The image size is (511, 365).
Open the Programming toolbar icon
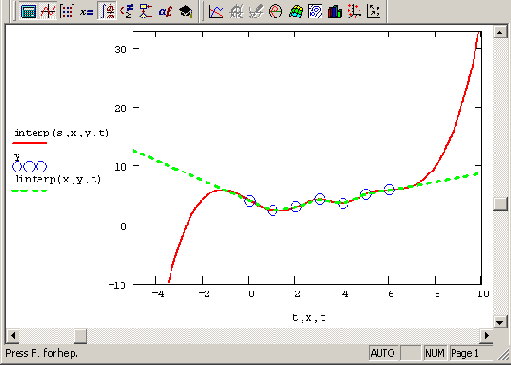(x=146, y=12)
